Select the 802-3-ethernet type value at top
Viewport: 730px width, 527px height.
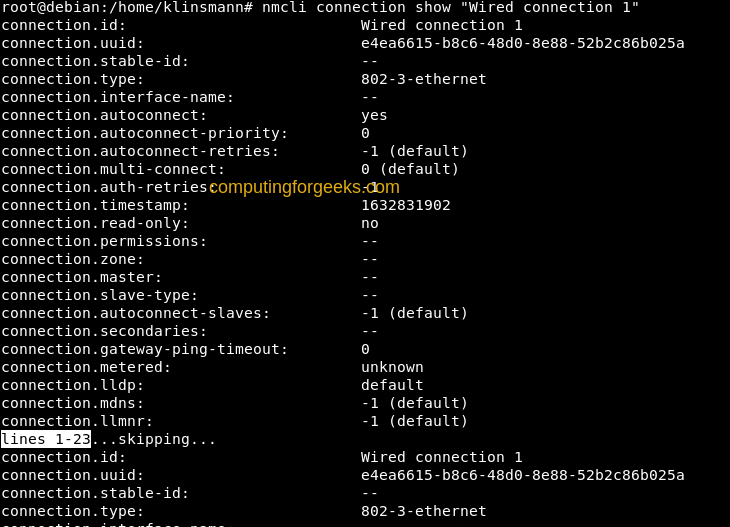click(x=423, y=79)
